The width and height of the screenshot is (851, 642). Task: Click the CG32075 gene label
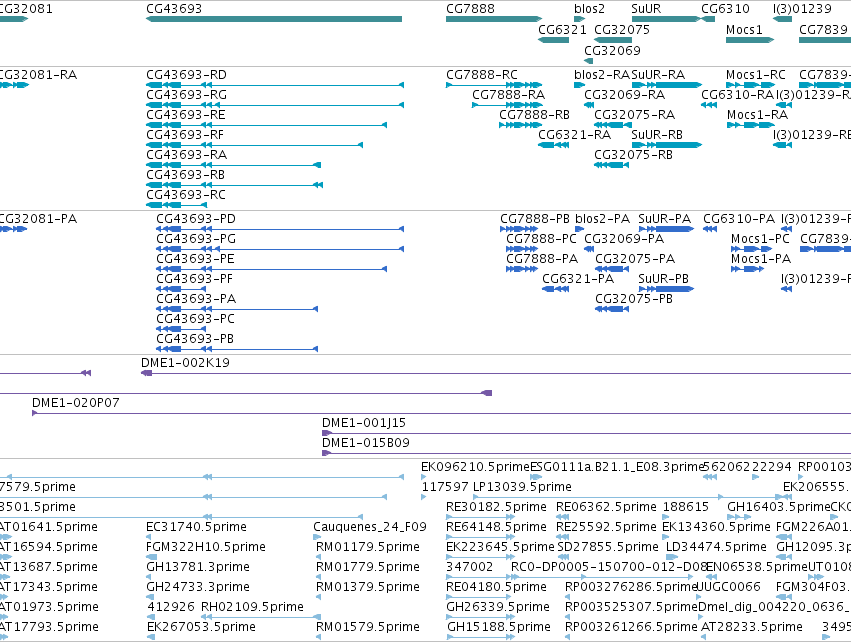[x=622, y=29]
